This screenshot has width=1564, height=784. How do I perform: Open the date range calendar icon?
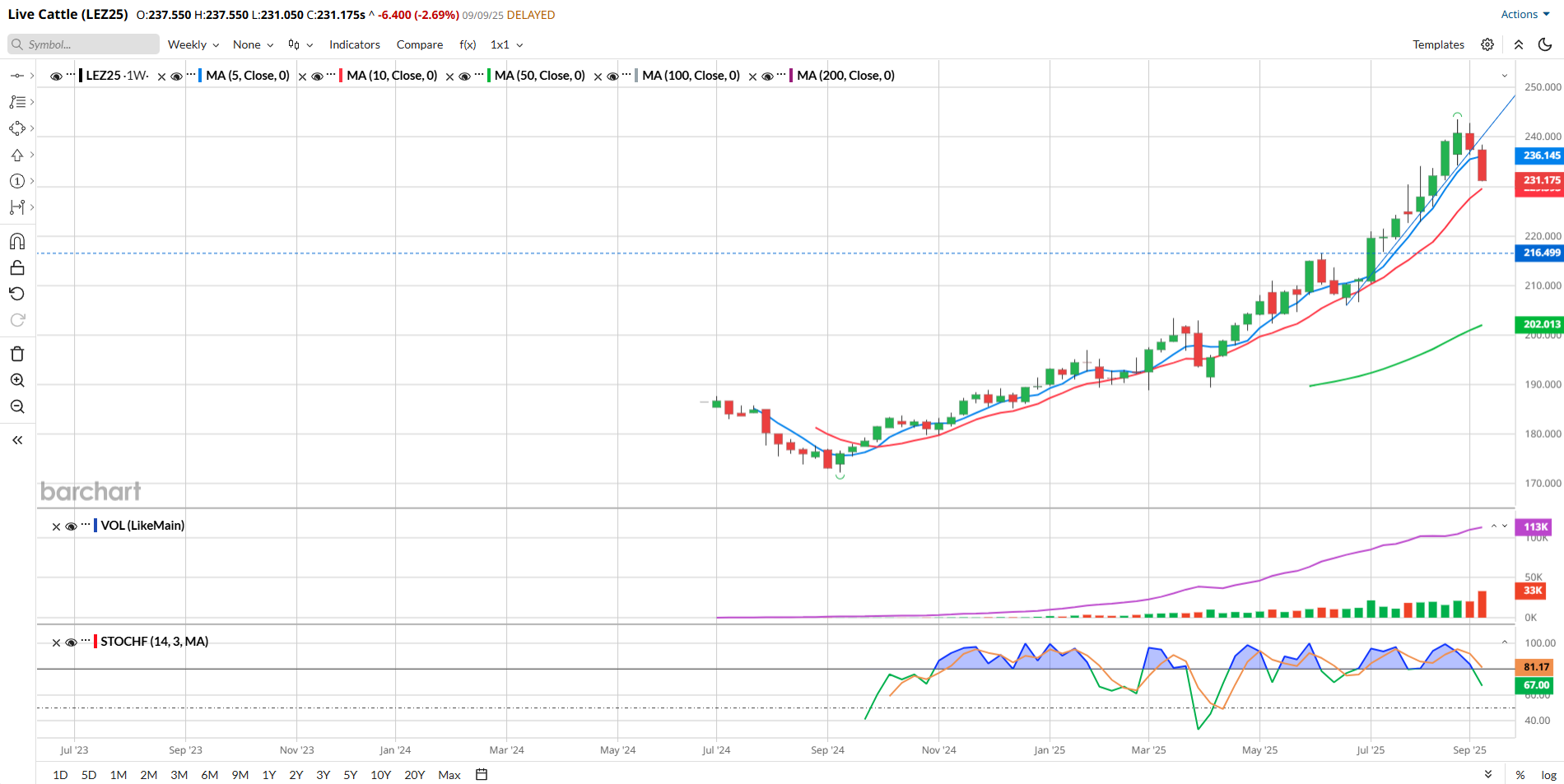[482, 774]
